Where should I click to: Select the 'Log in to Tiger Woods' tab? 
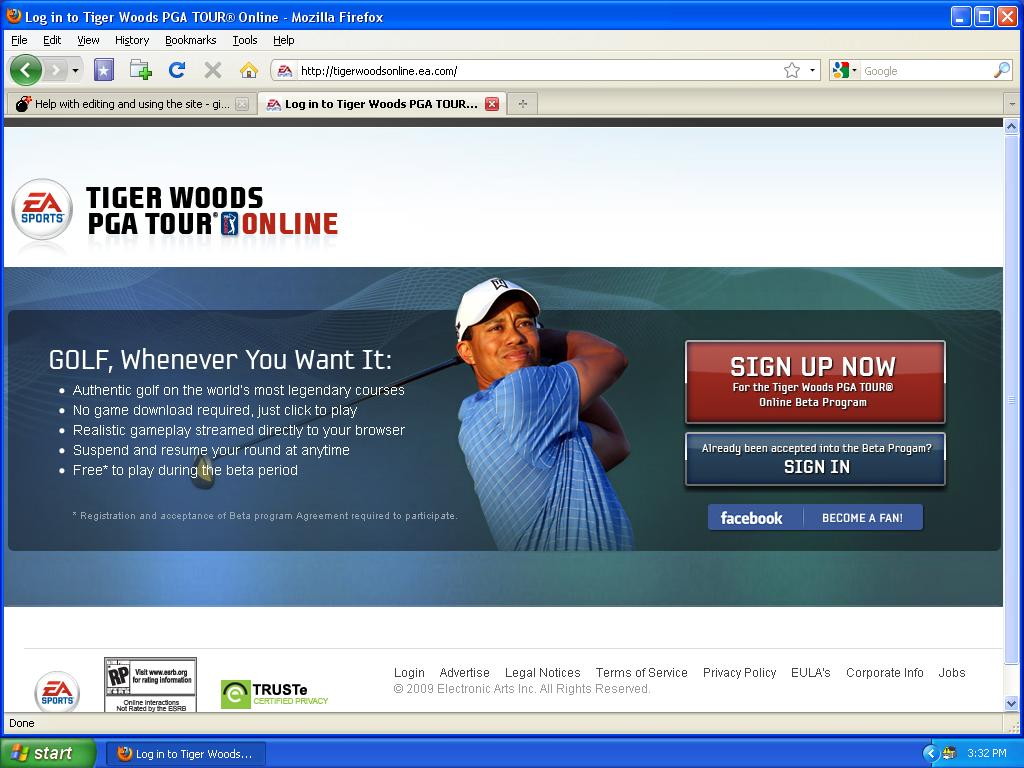click(x=380, y=104)
